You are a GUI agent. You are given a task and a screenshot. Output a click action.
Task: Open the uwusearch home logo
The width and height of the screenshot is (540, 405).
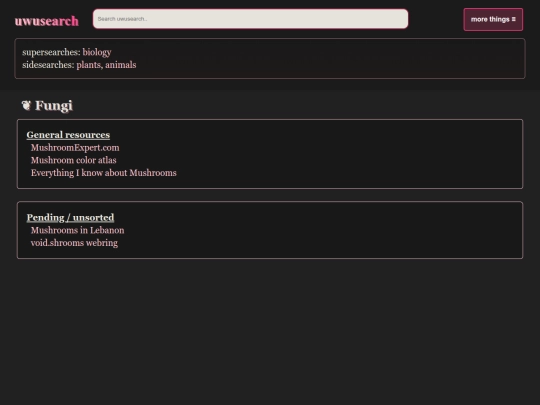(46, 21)
